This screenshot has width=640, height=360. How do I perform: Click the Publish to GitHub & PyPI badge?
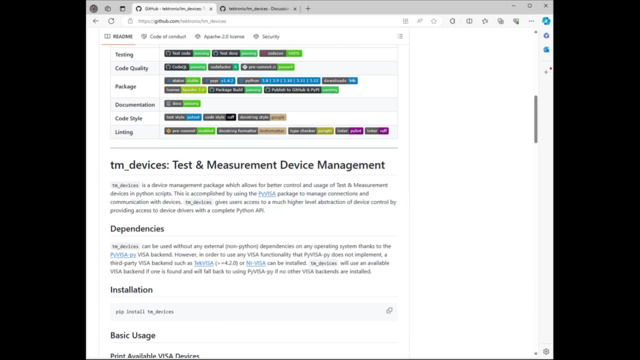[301, 89]
